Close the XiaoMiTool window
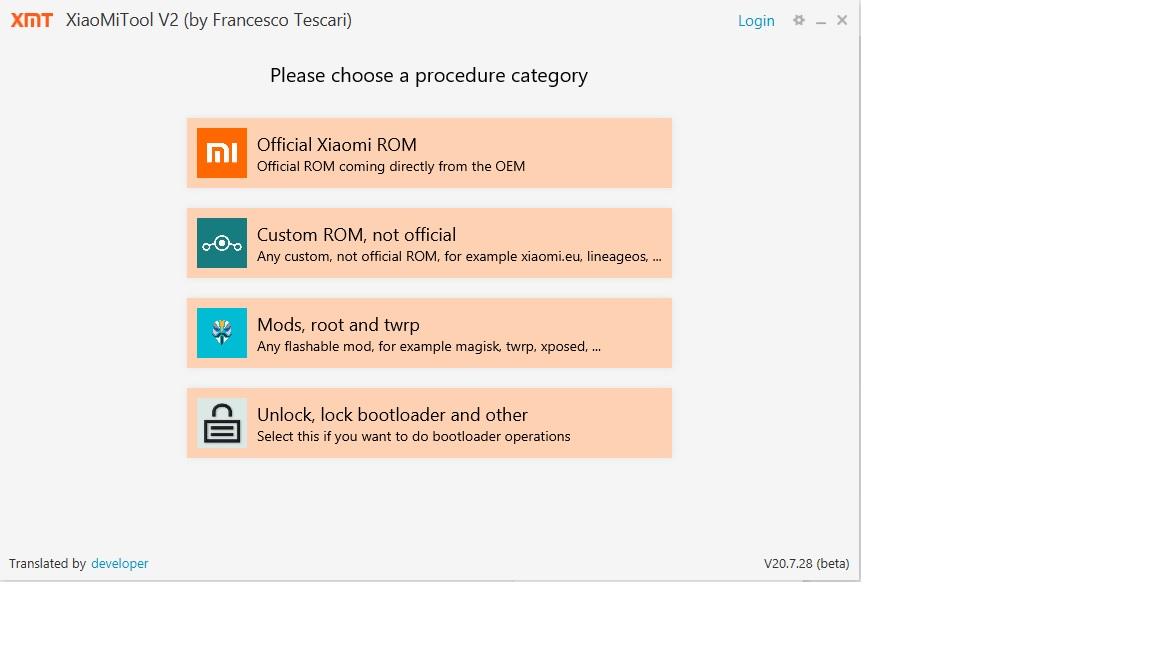 click(842, 20)
